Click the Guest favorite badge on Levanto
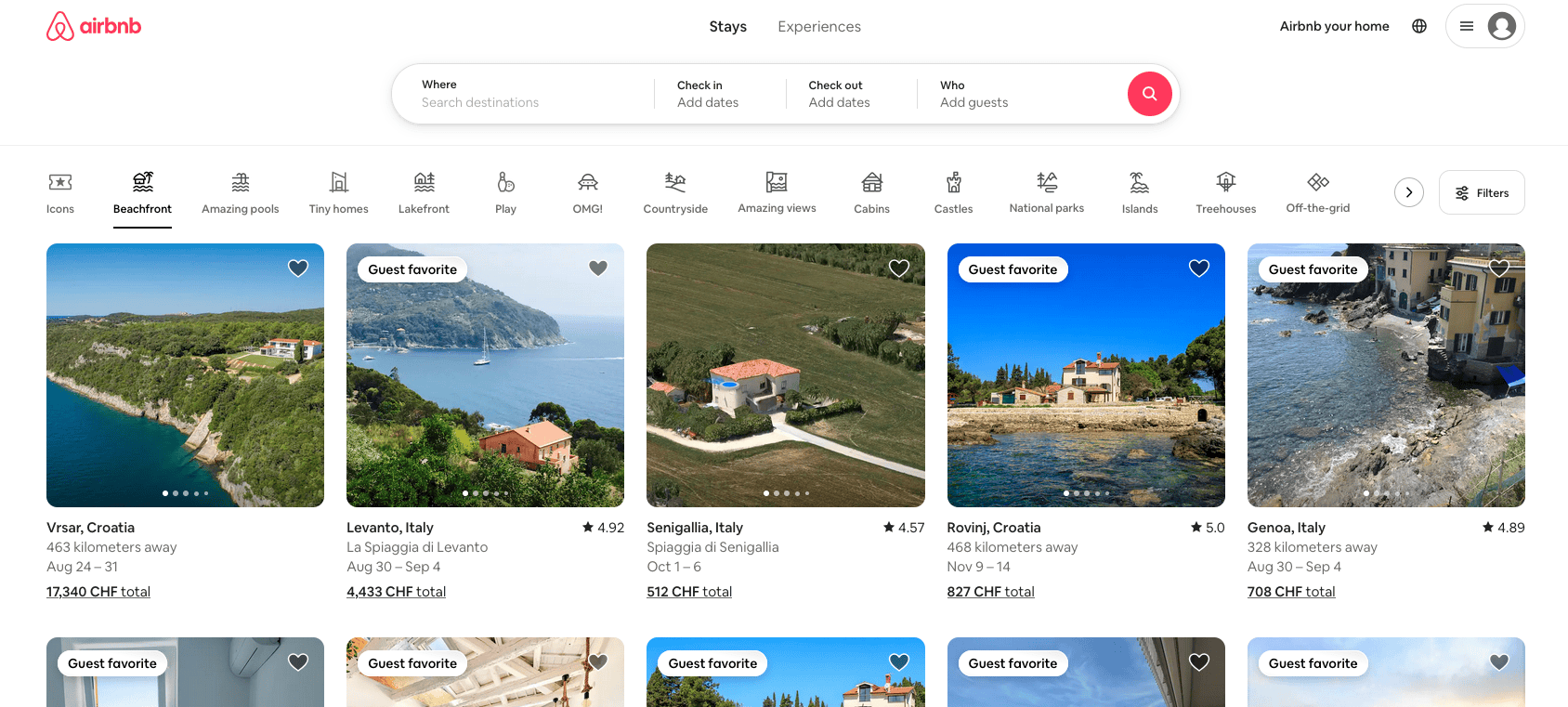This screenshot has width=1568, height=707. (412, 269)
